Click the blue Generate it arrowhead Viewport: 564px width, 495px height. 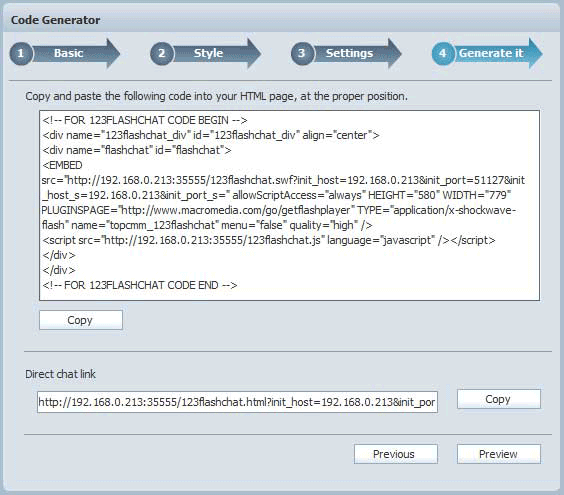[x=535, y=54]
